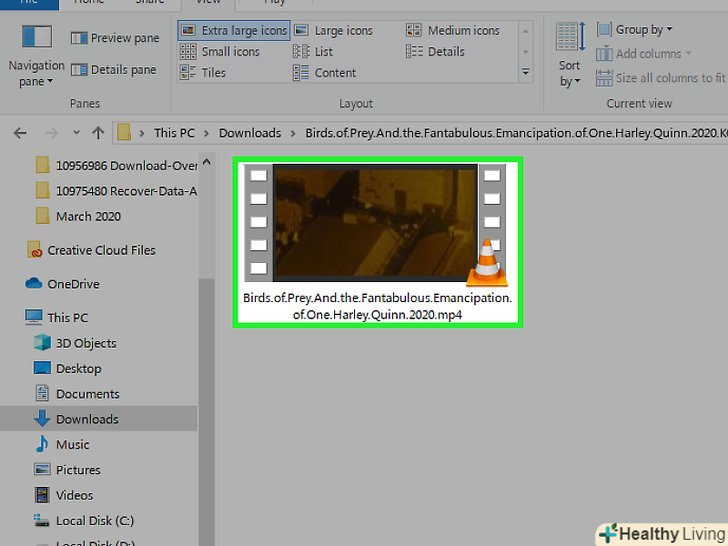Click the address bar folder path field
The image size is (728, 546).
pyautogui.click(x=420, y=133)
